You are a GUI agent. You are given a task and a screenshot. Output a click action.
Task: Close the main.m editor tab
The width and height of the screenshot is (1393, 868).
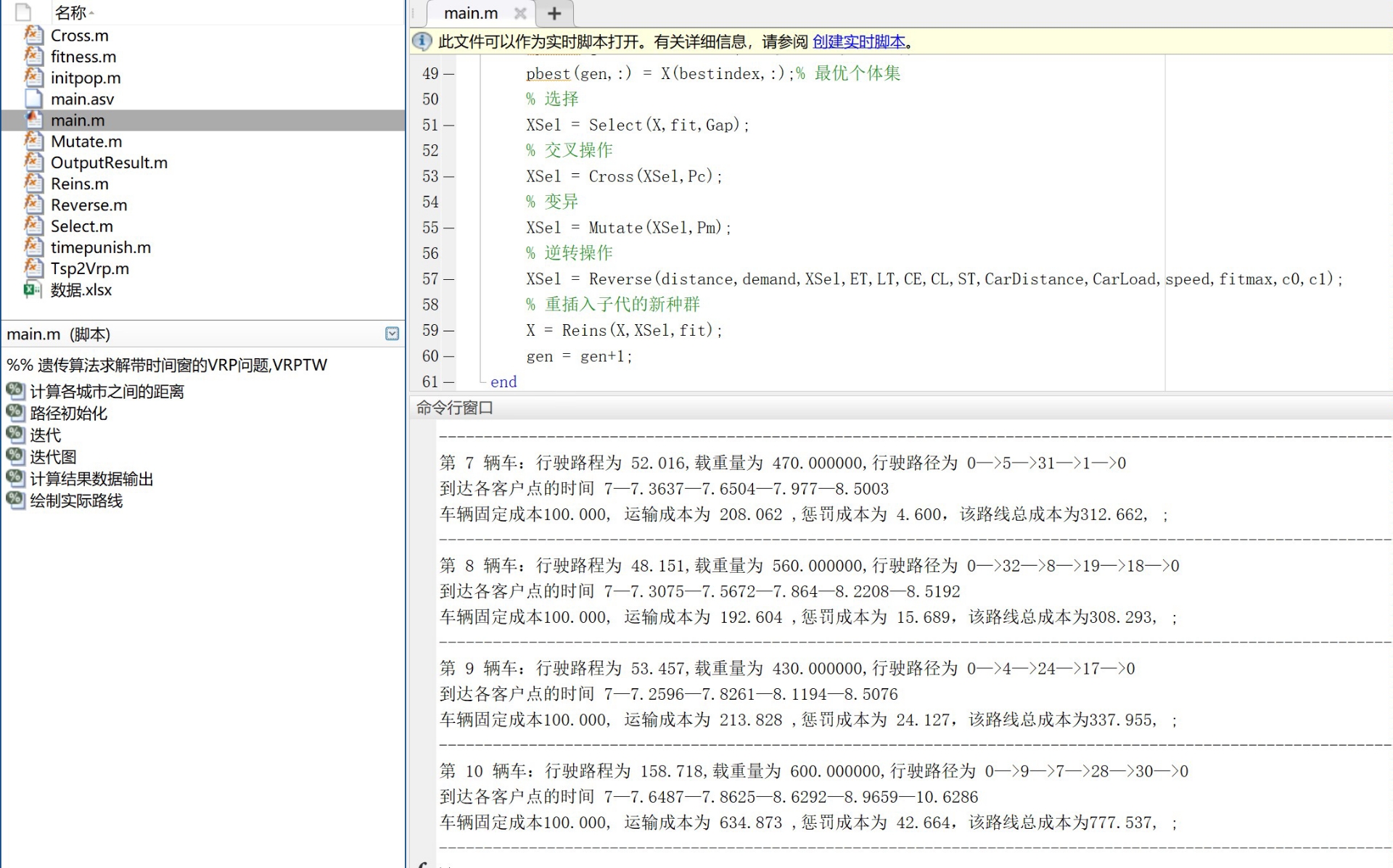coord(519,13)
